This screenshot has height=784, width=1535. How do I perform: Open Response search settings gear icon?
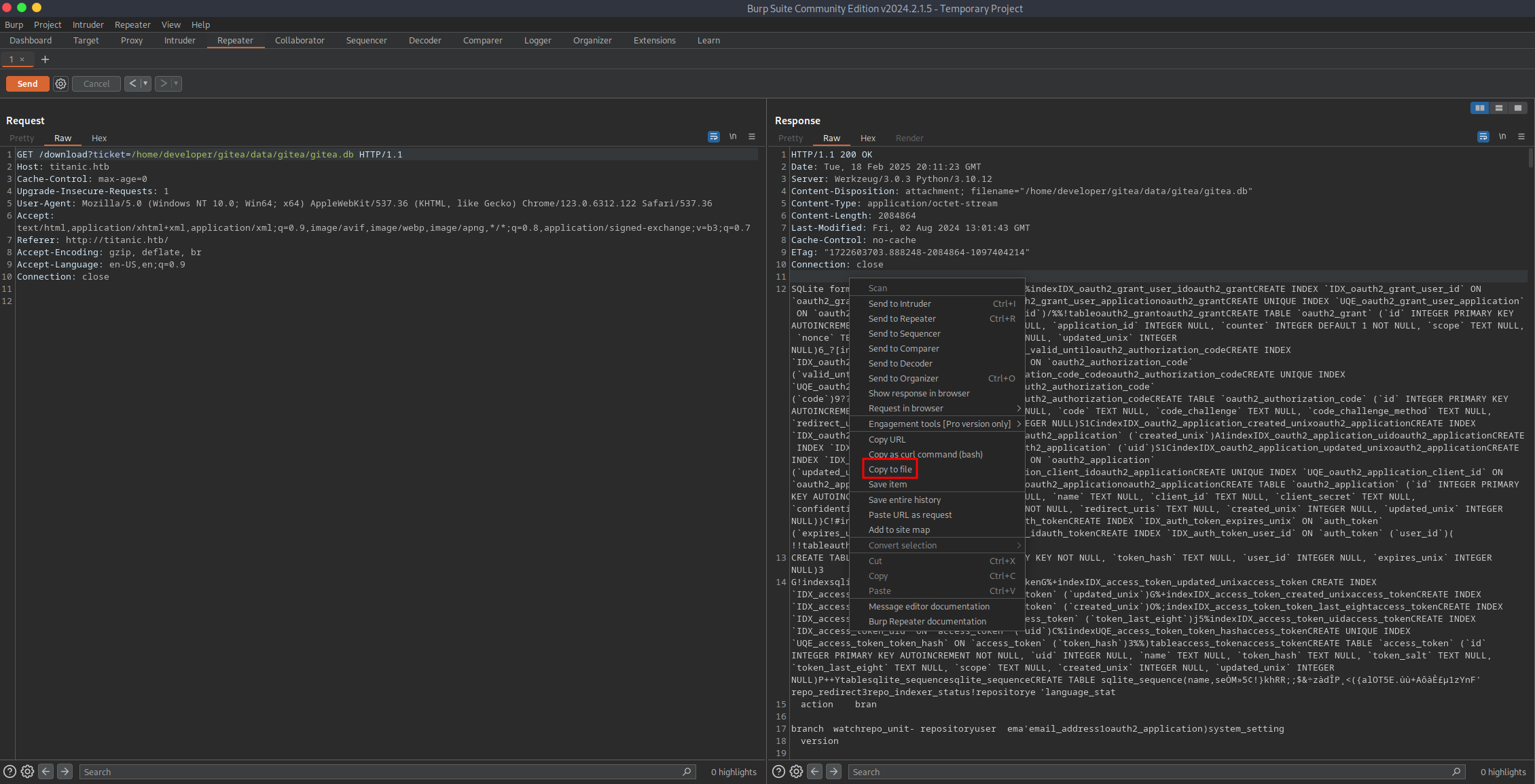(797, 771)
